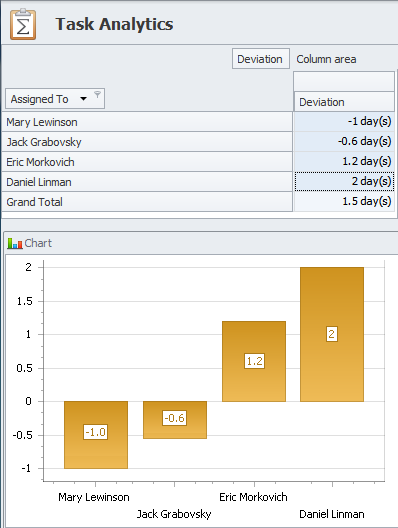Open the Assigned To dropdown arrow

tap(83, 99)
